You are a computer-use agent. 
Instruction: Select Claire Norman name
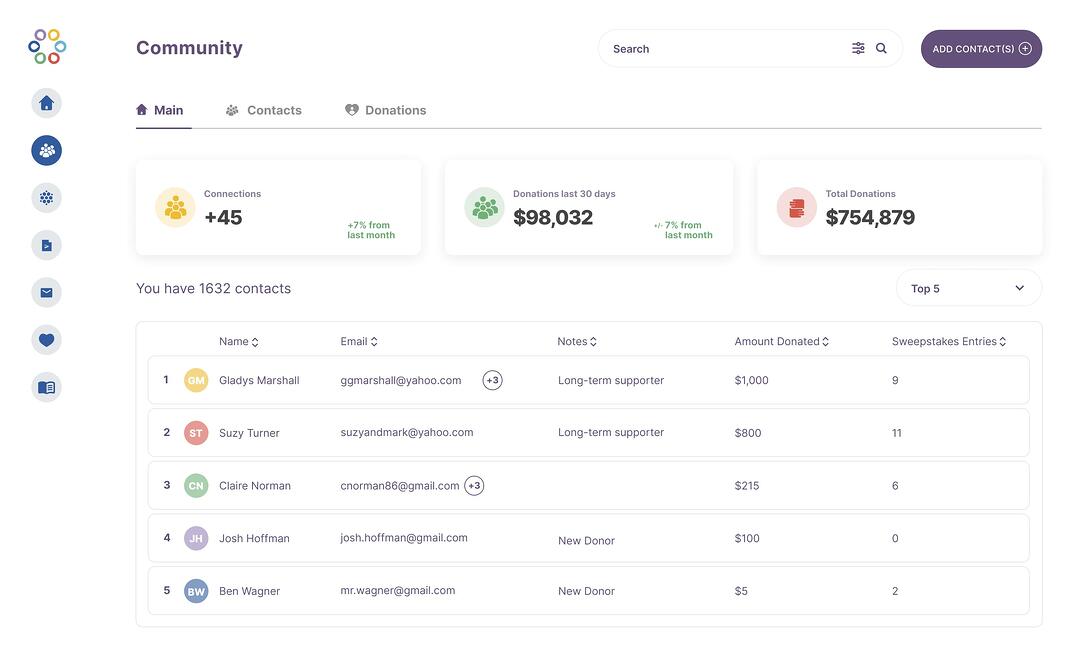(x=255, y=486)
